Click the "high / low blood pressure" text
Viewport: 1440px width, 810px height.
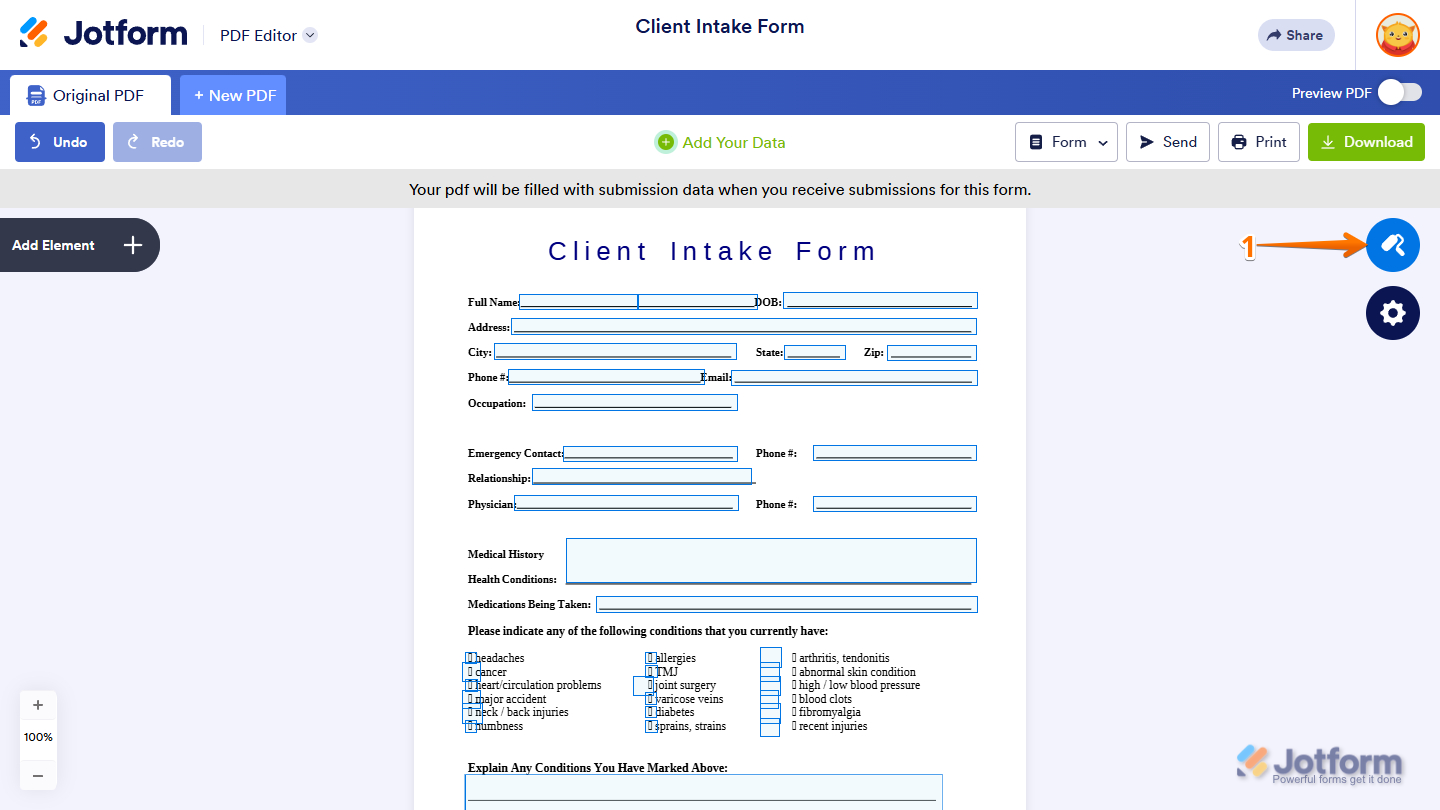(859, 685)
